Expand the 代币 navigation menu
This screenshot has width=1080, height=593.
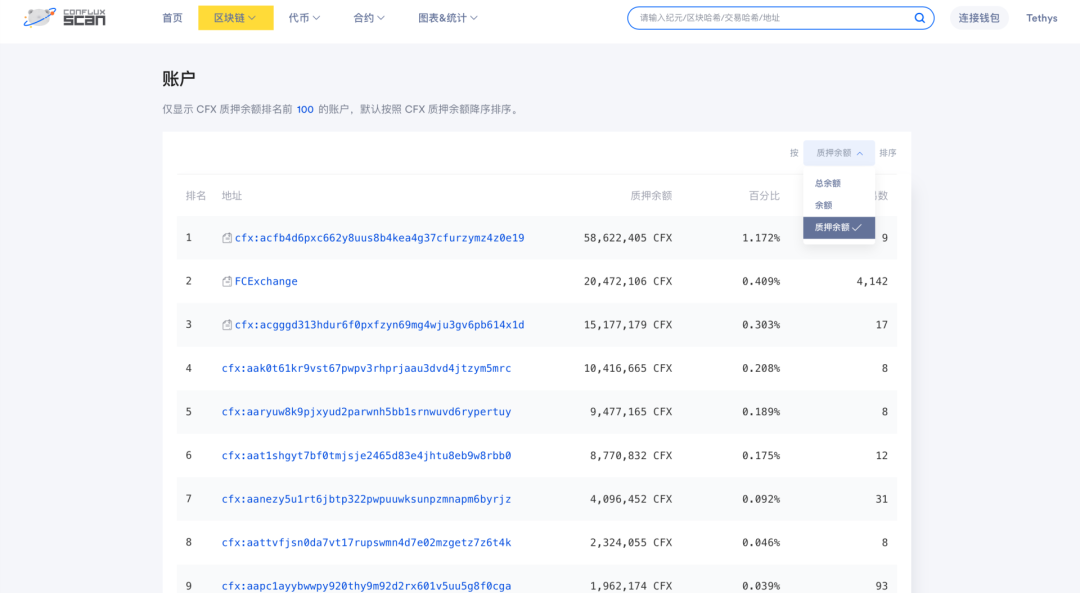tap(304, 18)
